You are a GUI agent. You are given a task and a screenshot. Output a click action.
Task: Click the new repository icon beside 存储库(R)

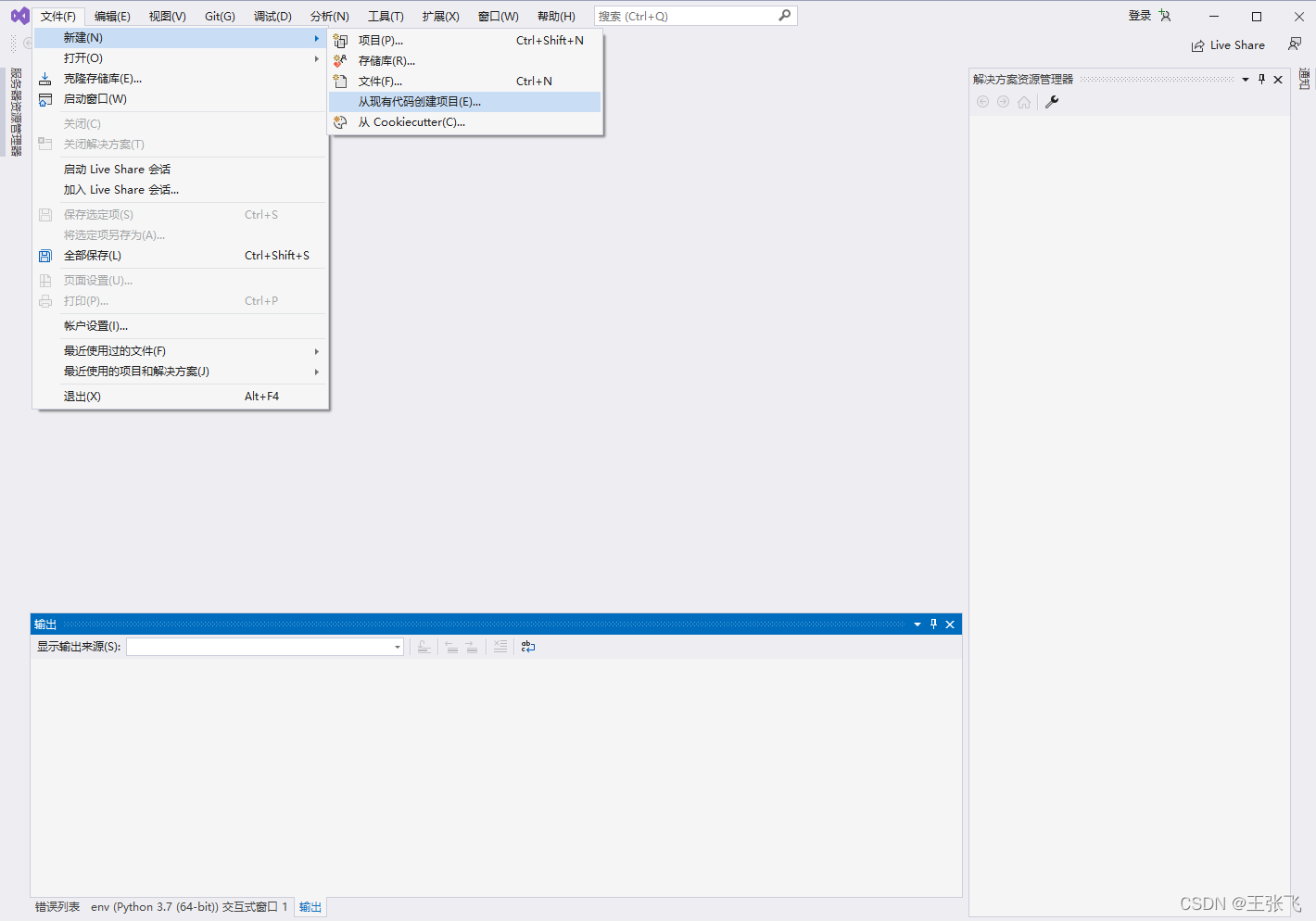pyautogui.click(x=340, y=61)
